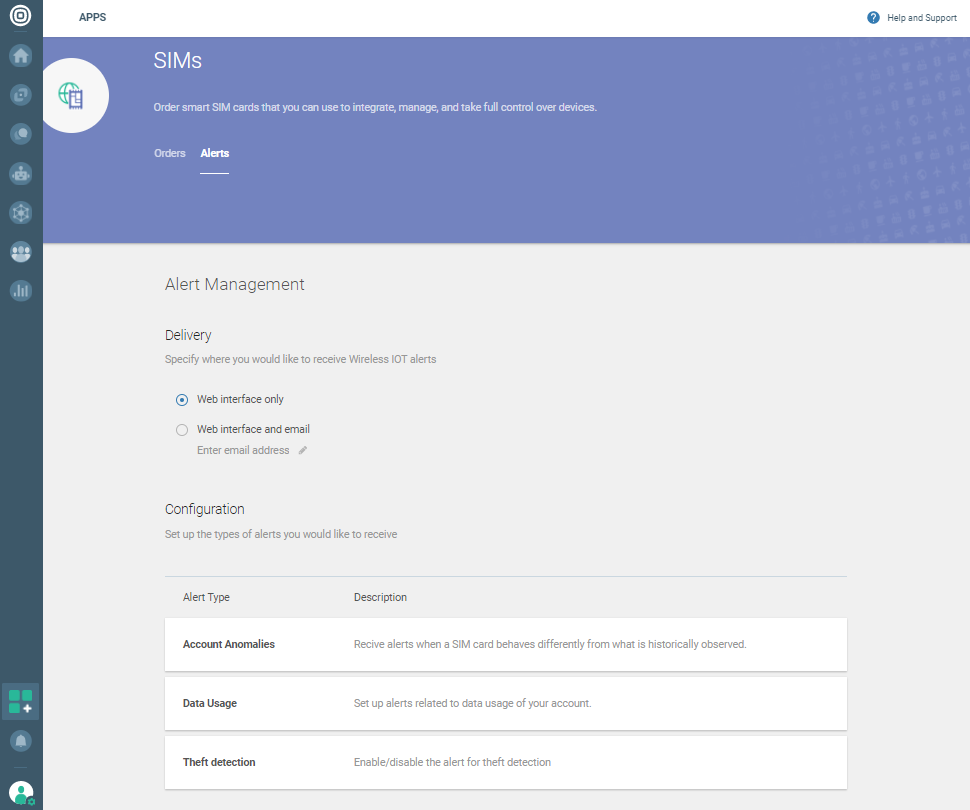970x810 pixels.
Task: Click the overlapping squares sidebar icon
Action: tap(21, 95)
